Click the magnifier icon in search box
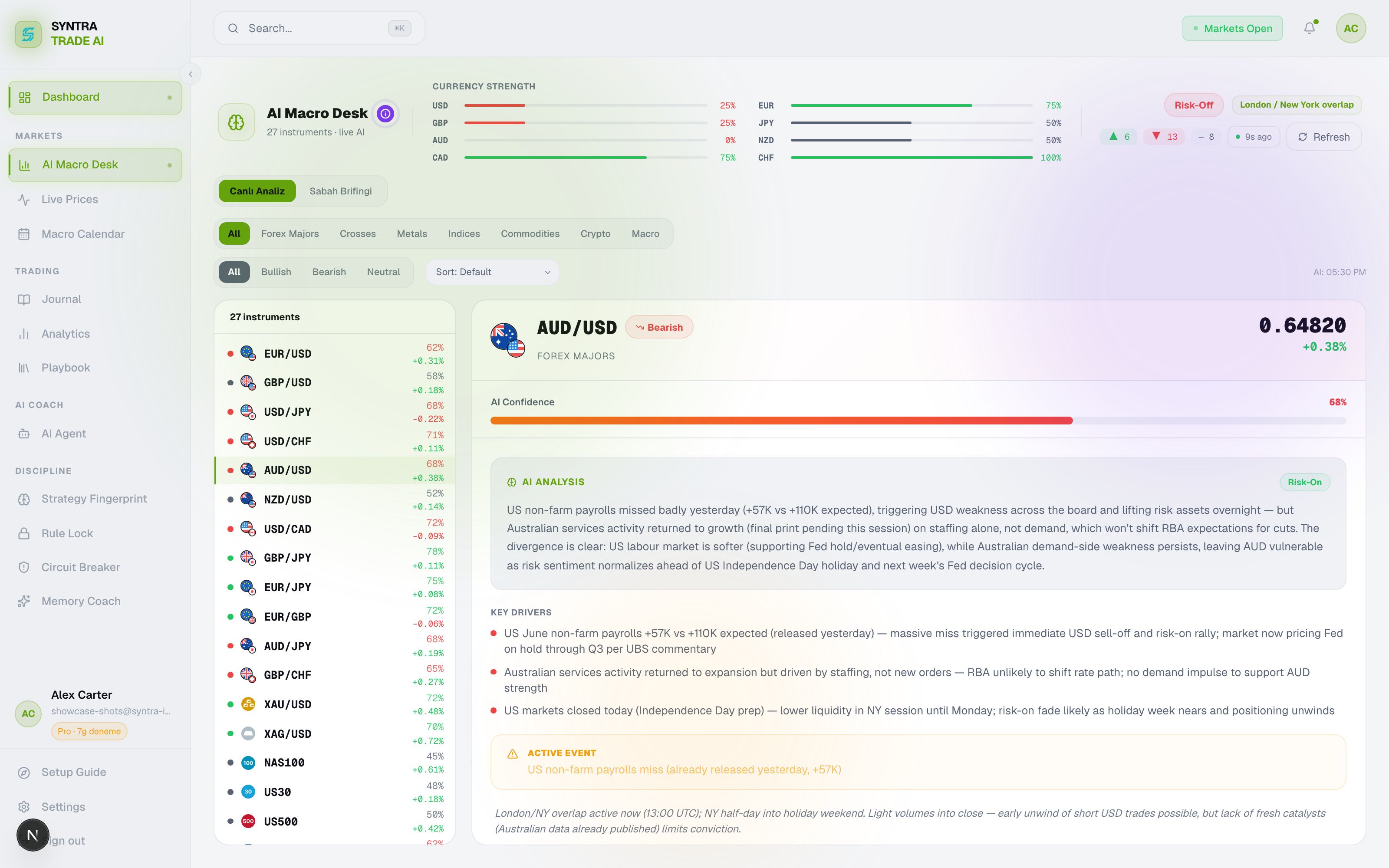The width and height of the screenshot is (1389, 868). [233, 28]
